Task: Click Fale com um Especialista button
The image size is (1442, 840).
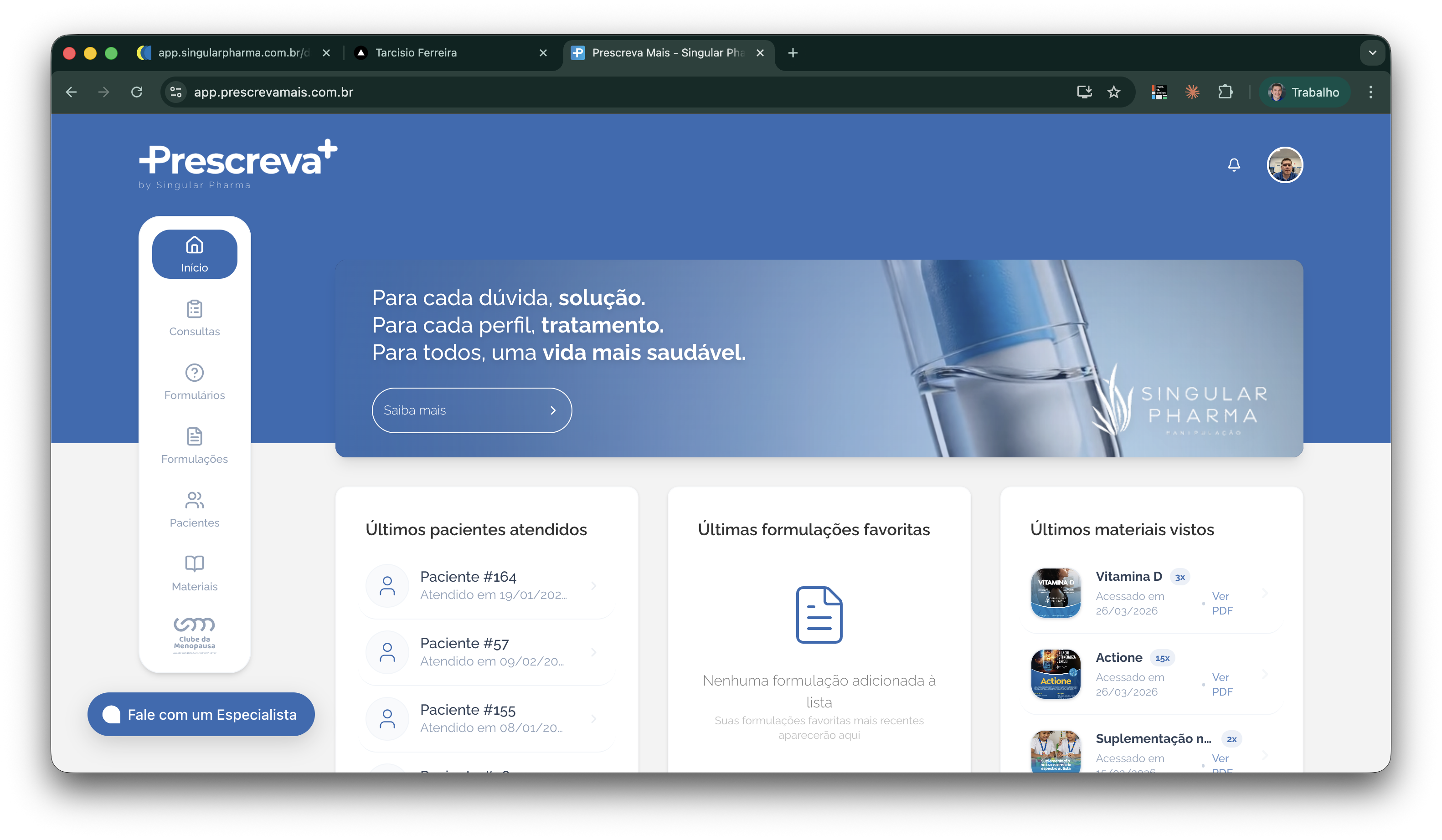Action: pyautogui.click(x=201, y=714)
